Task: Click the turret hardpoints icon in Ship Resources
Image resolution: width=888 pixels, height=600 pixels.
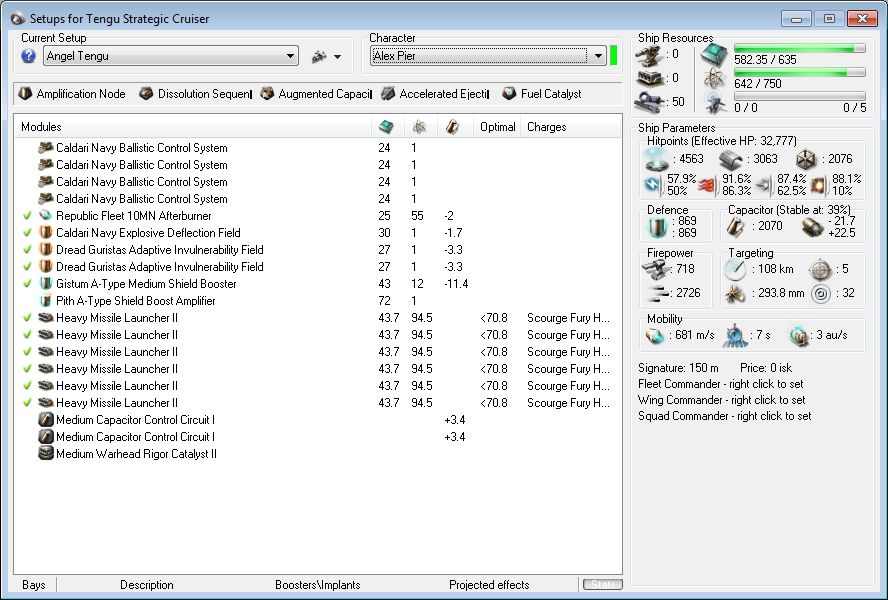Action: coord(649,56)
